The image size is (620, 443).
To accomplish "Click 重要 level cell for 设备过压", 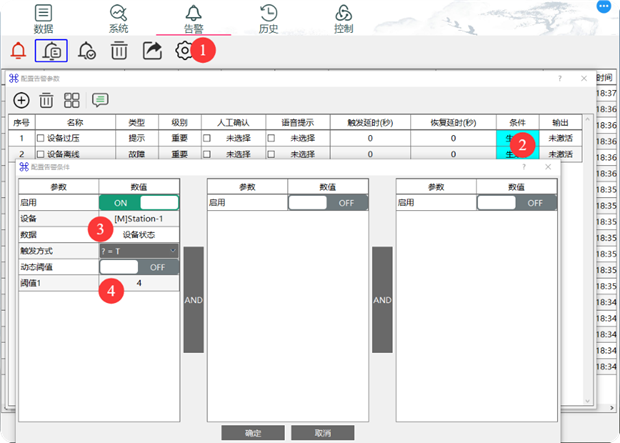I will tap(180, 138).
